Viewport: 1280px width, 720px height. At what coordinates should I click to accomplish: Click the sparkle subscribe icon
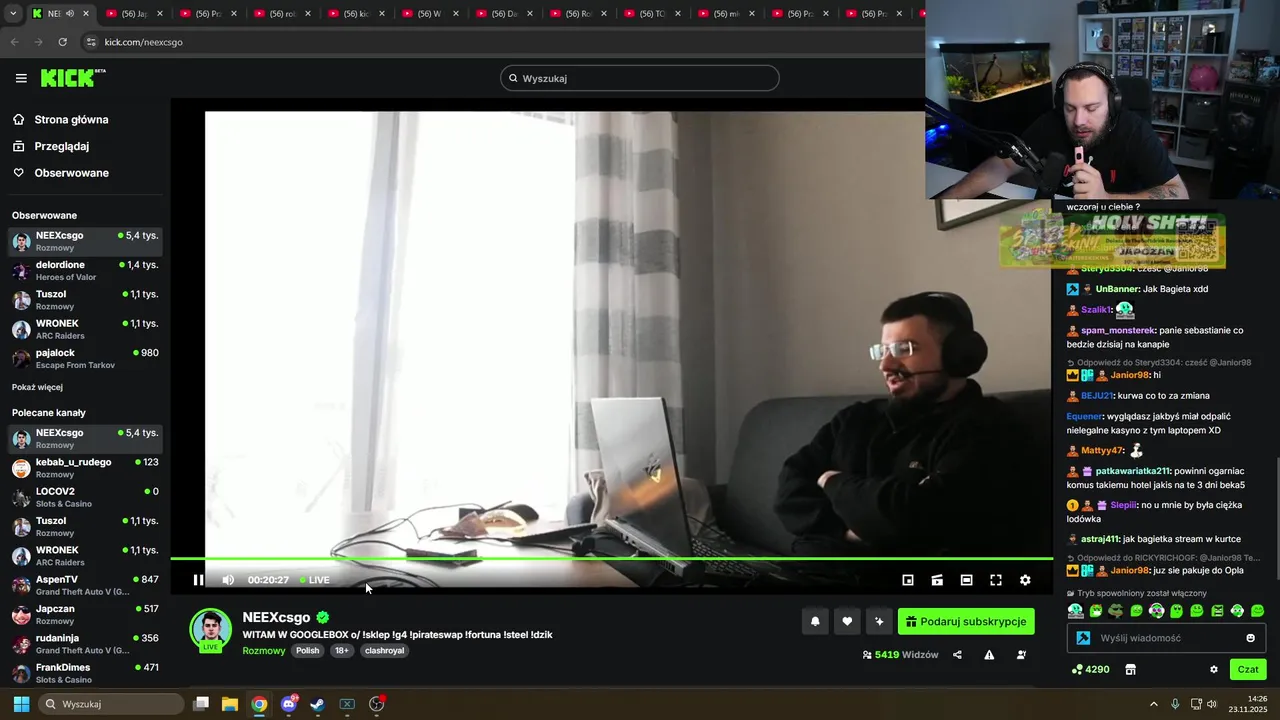tap(879, 621)
